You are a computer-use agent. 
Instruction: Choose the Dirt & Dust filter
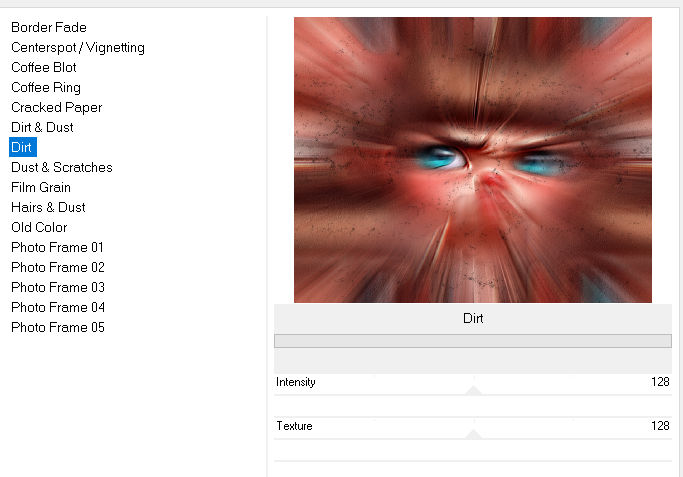click(42, 127)
